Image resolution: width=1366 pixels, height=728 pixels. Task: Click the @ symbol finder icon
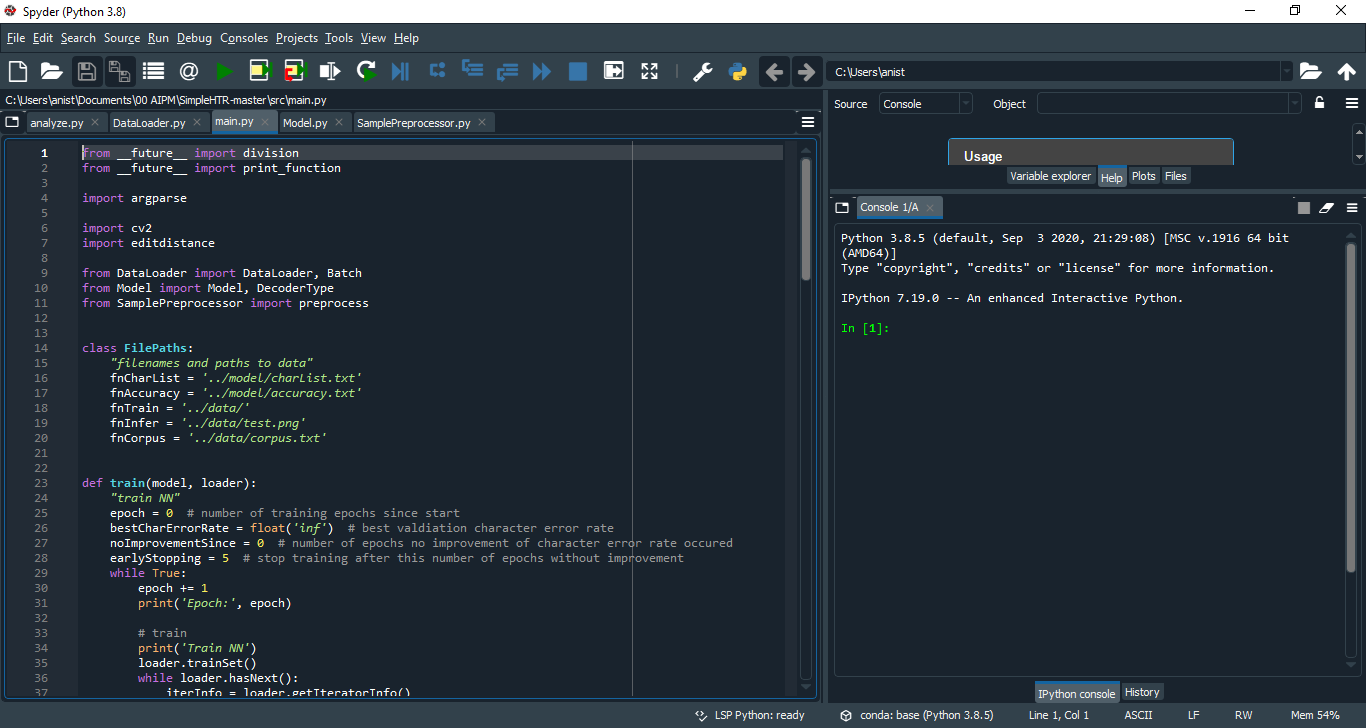coord(188,71)
